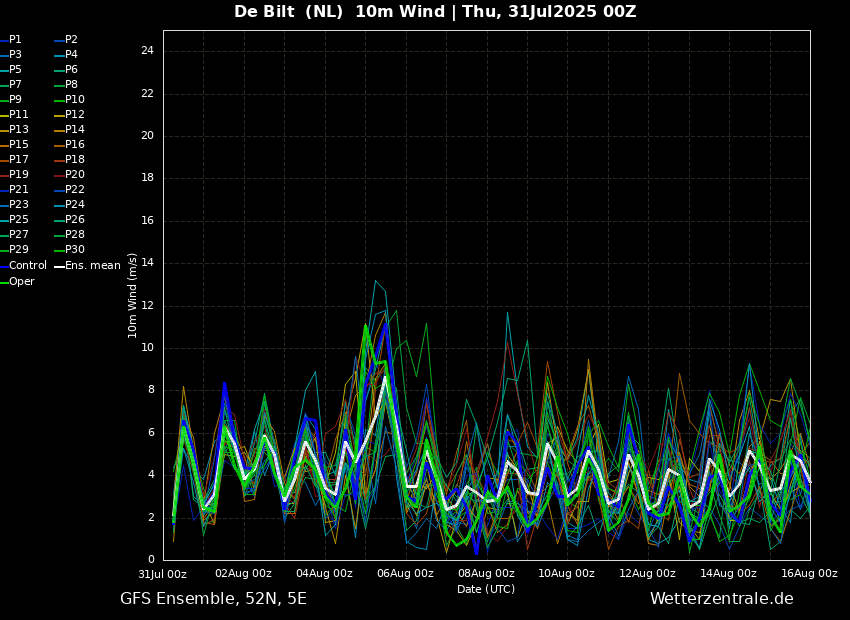
Task: Click the P25 legend entry
Action: click(x=18, y=220)
